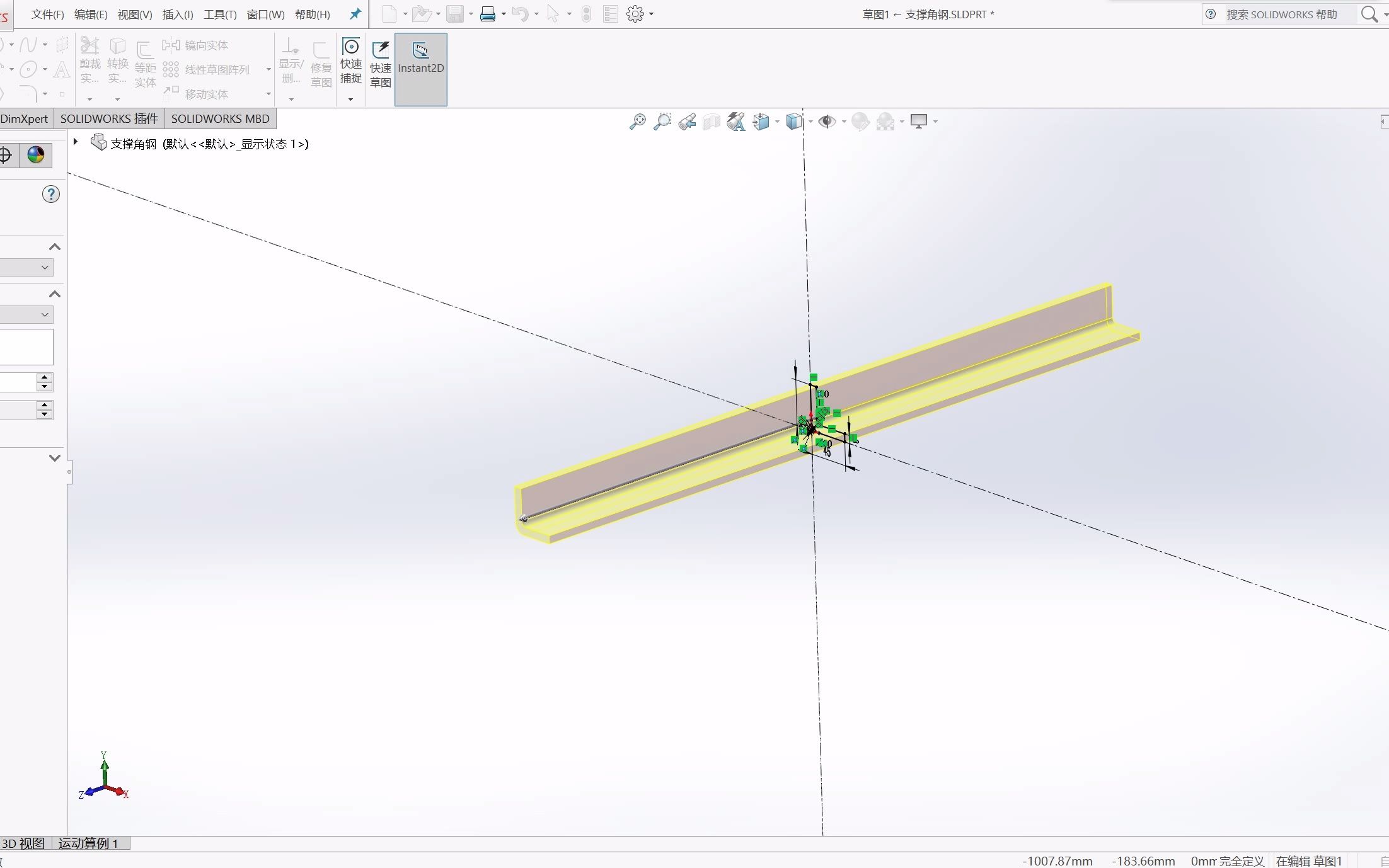Open the 插入(I) menu
Screen dimensions: 1389x868
(178, 14)
